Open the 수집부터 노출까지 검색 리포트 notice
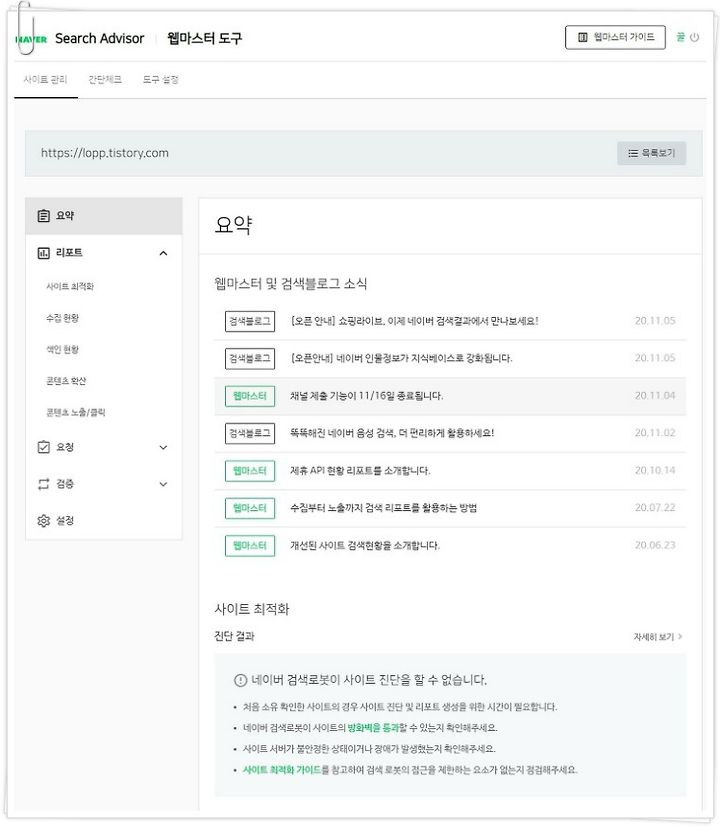 coord(384,508)
